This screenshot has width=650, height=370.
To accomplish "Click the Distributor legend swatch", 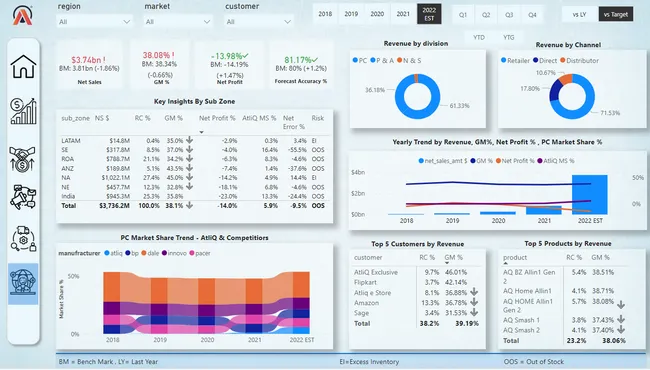I will (563, 60).
